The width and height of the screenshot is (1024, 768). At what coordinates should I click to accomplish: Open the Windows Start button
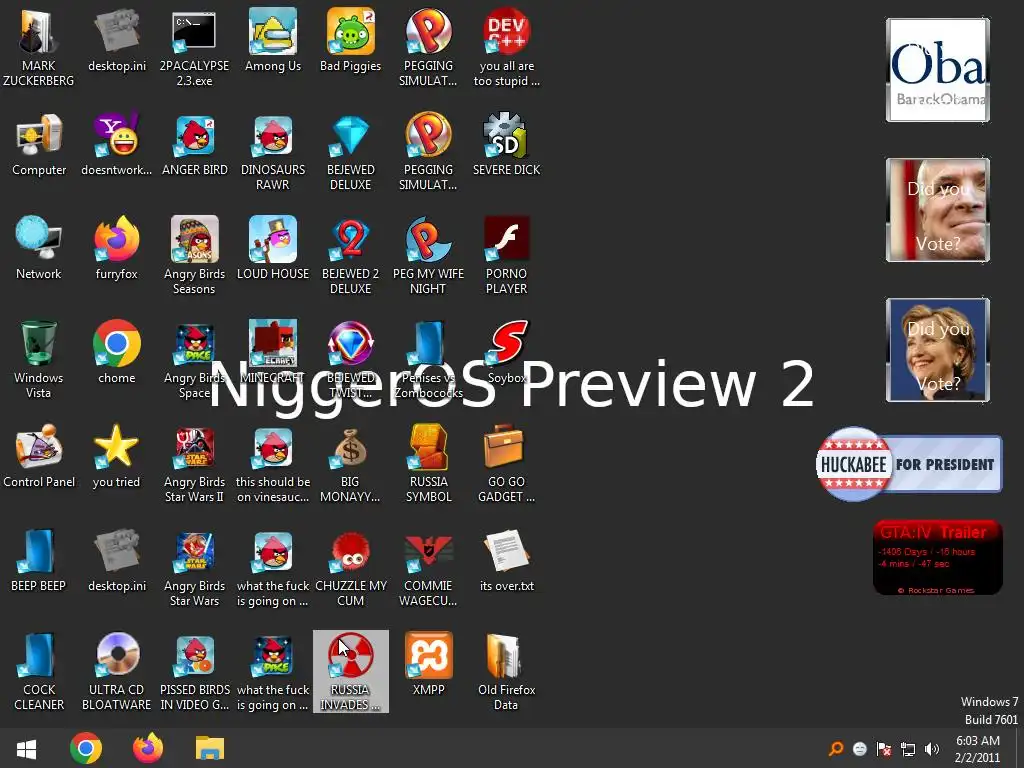(26, 748)
